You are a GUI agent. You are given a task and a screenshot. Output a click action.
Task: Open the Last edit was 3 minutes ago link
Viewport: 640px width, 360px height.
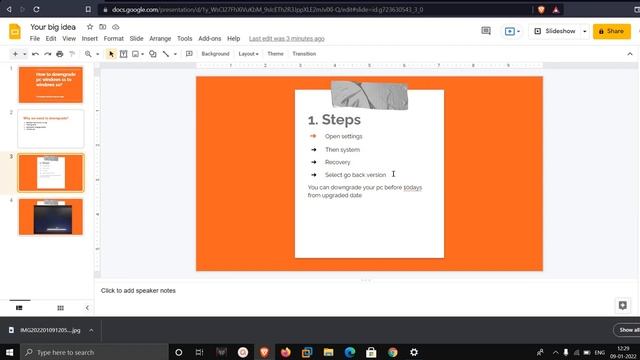coord(287,38)
